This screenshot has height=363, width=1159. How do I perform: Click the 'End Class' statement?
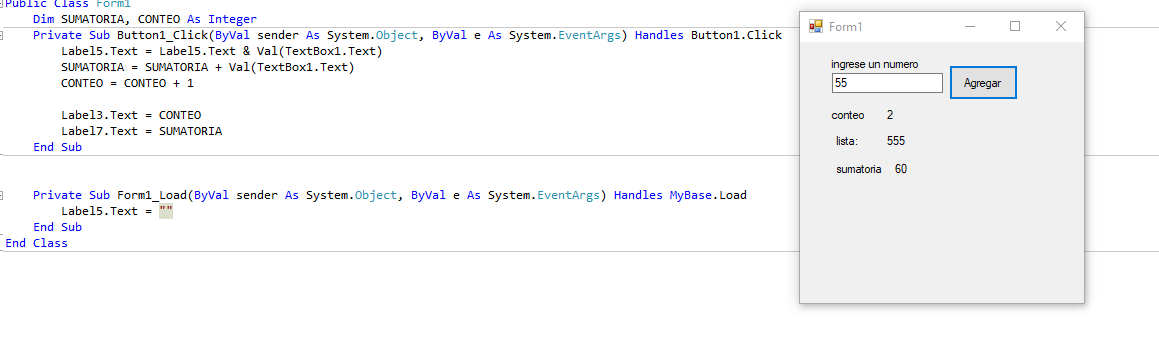pos(36,243)
